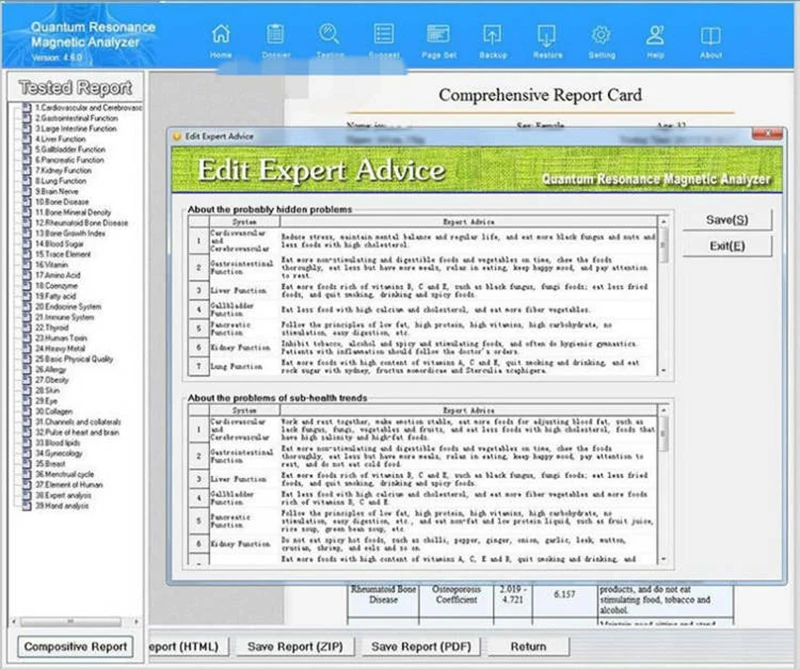Click the document icon beside 35.Breast
800x669 pixels.
click(27, 464)
